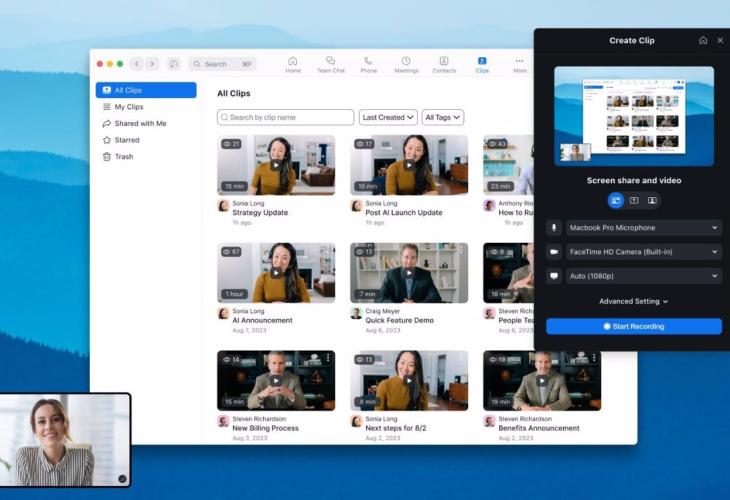Go to the Phone tab

368,62
